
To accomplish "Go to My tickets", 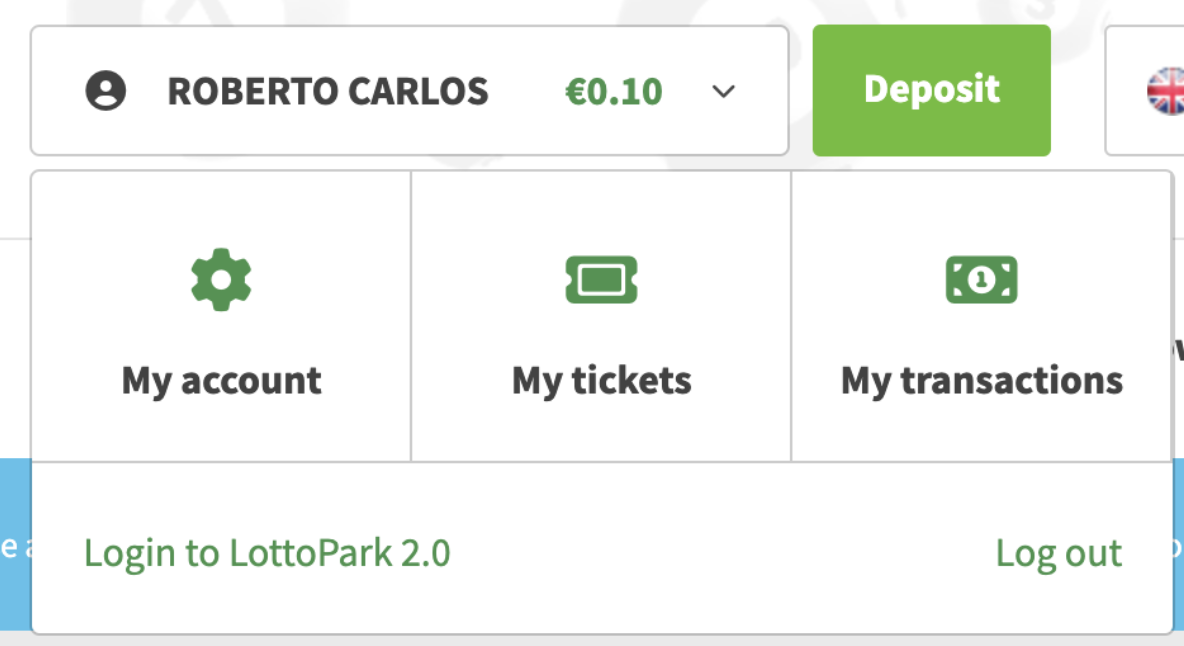I will (x=602, y=380).
